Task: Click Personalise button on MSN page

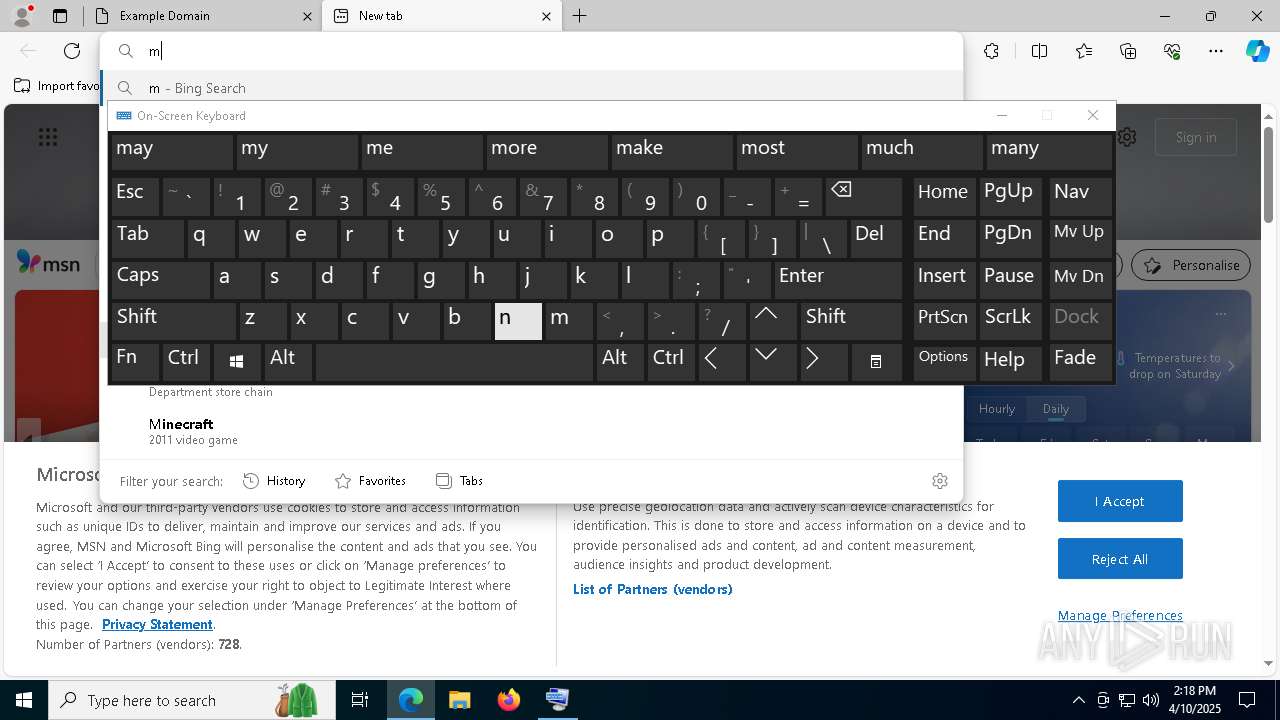Action: pos(1191,265)
